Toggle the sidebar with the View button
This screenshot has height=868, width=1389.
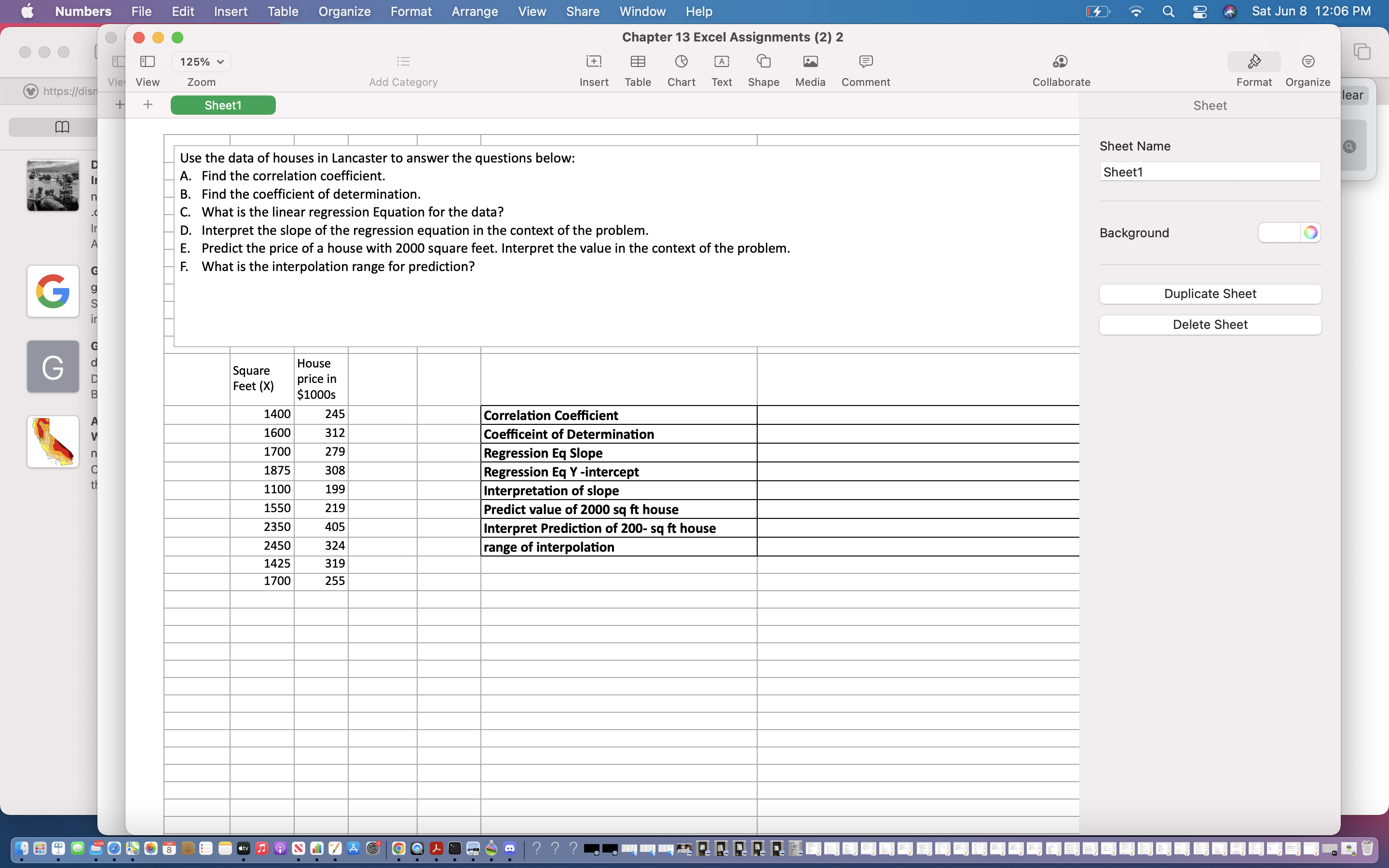click(147, 69)
